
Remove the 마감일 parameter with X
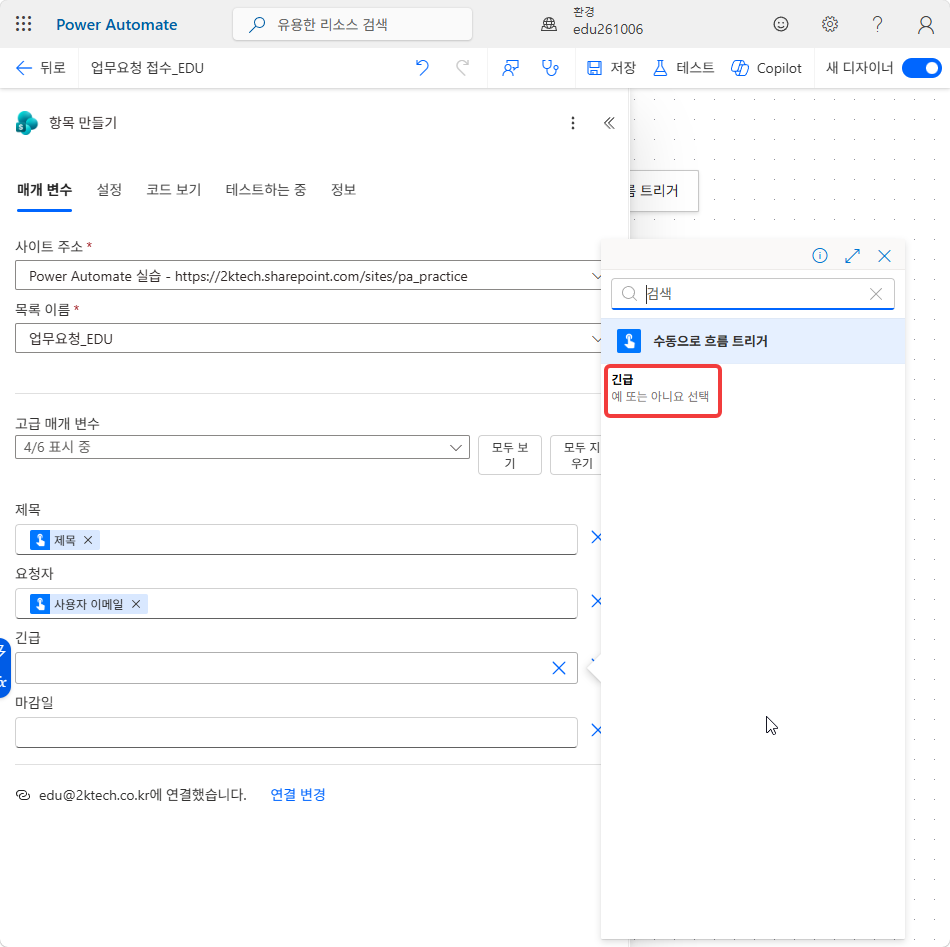pos(596,730)
